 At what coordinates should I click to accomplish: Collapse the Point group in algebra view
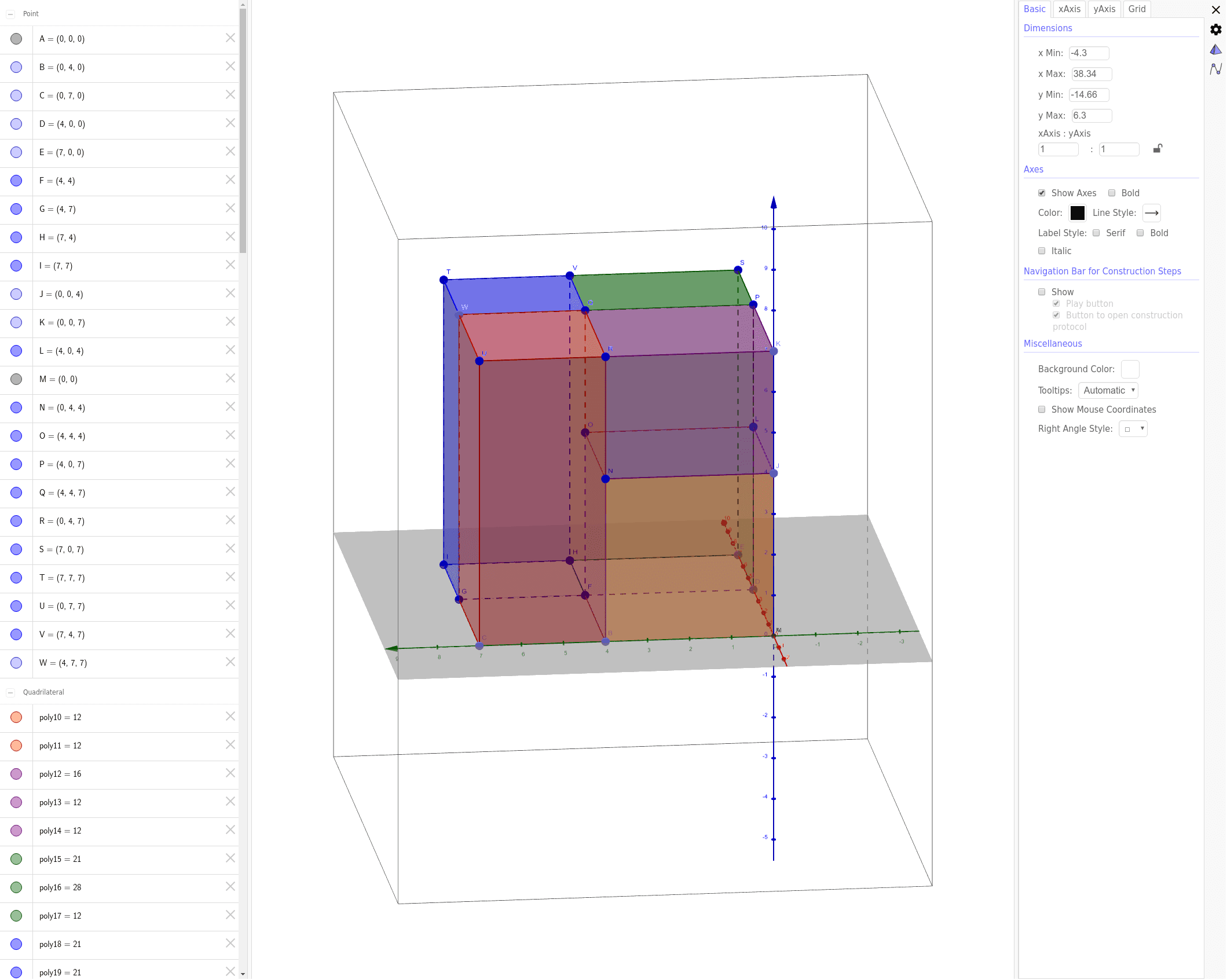(x=10, y=14)
